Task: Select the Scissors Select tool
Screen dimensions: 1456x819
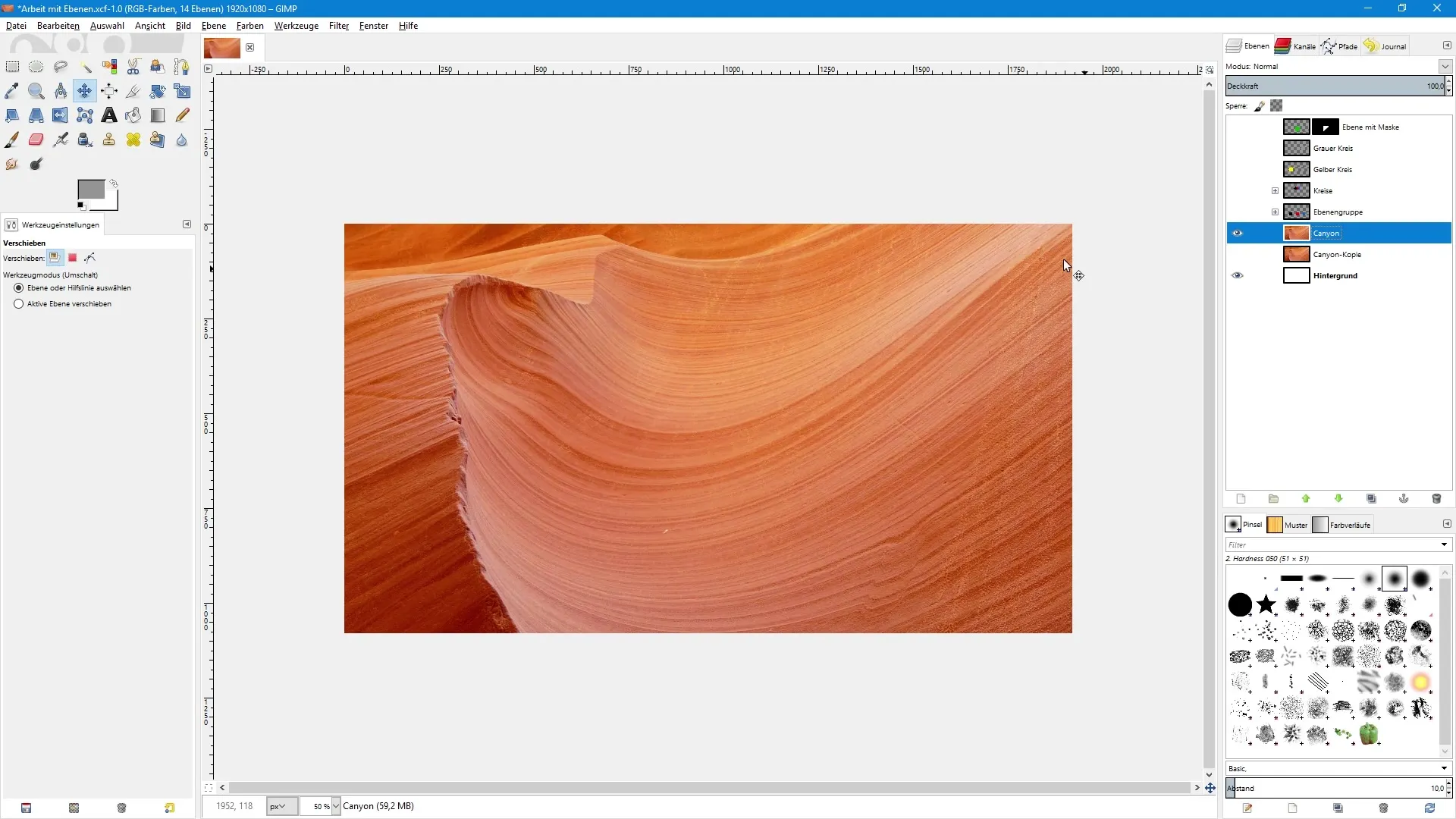Action: [133, 67]
